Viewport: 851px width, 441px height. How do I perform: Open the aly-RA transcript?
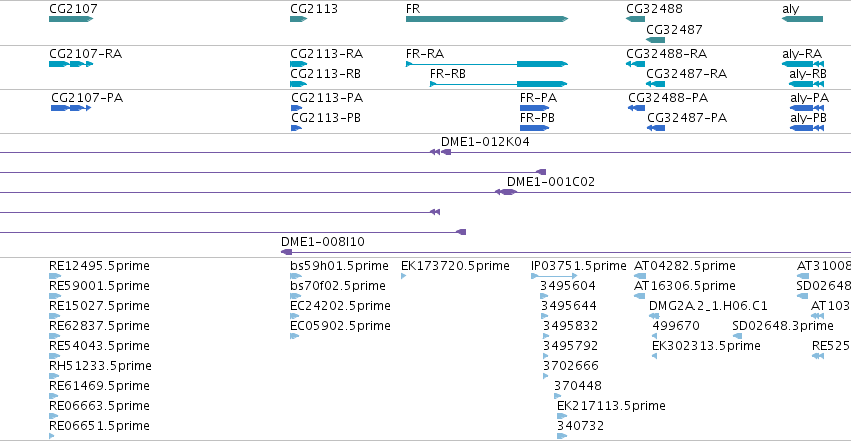pos(803,64)
